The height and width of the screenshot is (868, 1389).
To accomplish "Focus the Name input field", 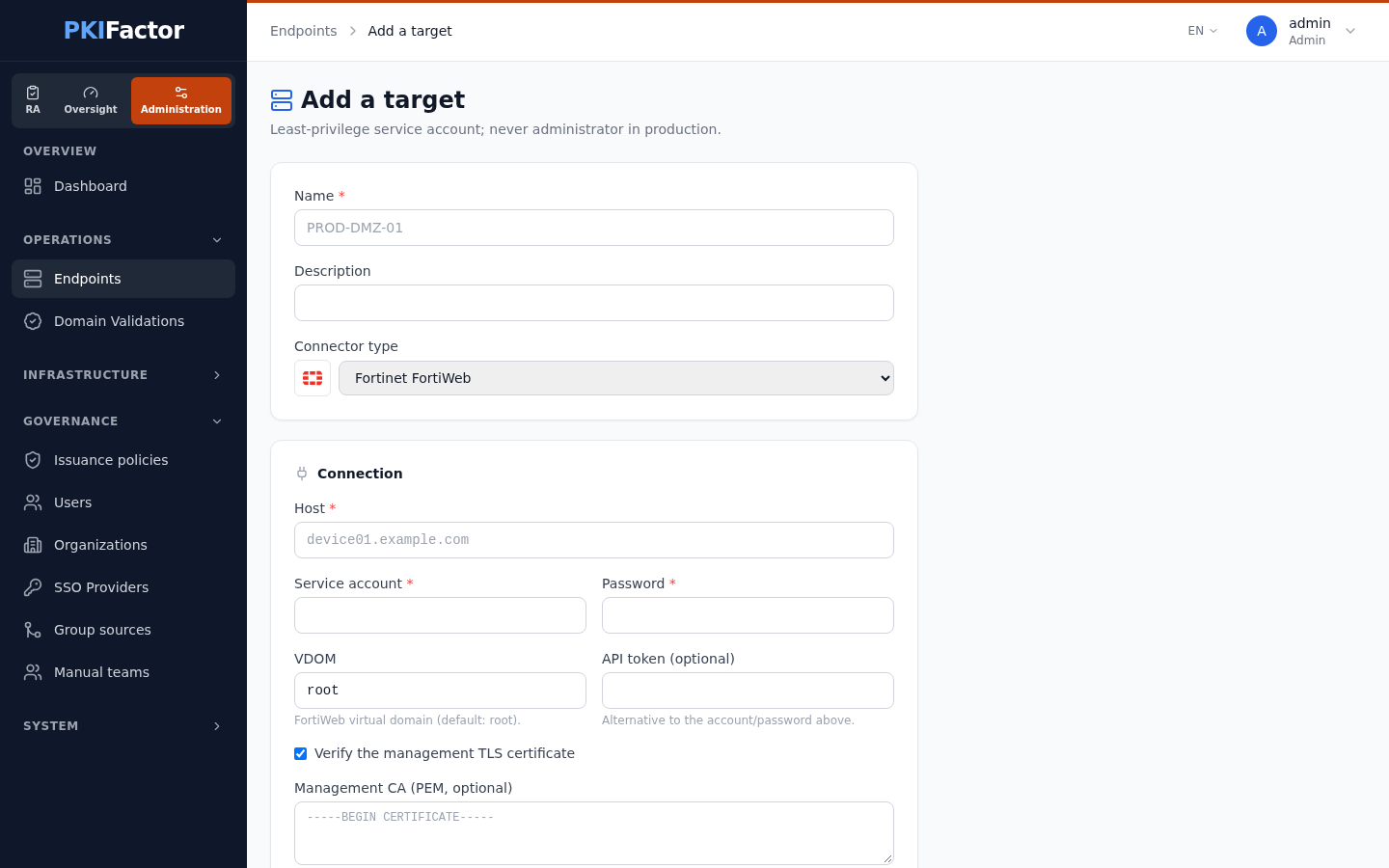I will (594, 228).
